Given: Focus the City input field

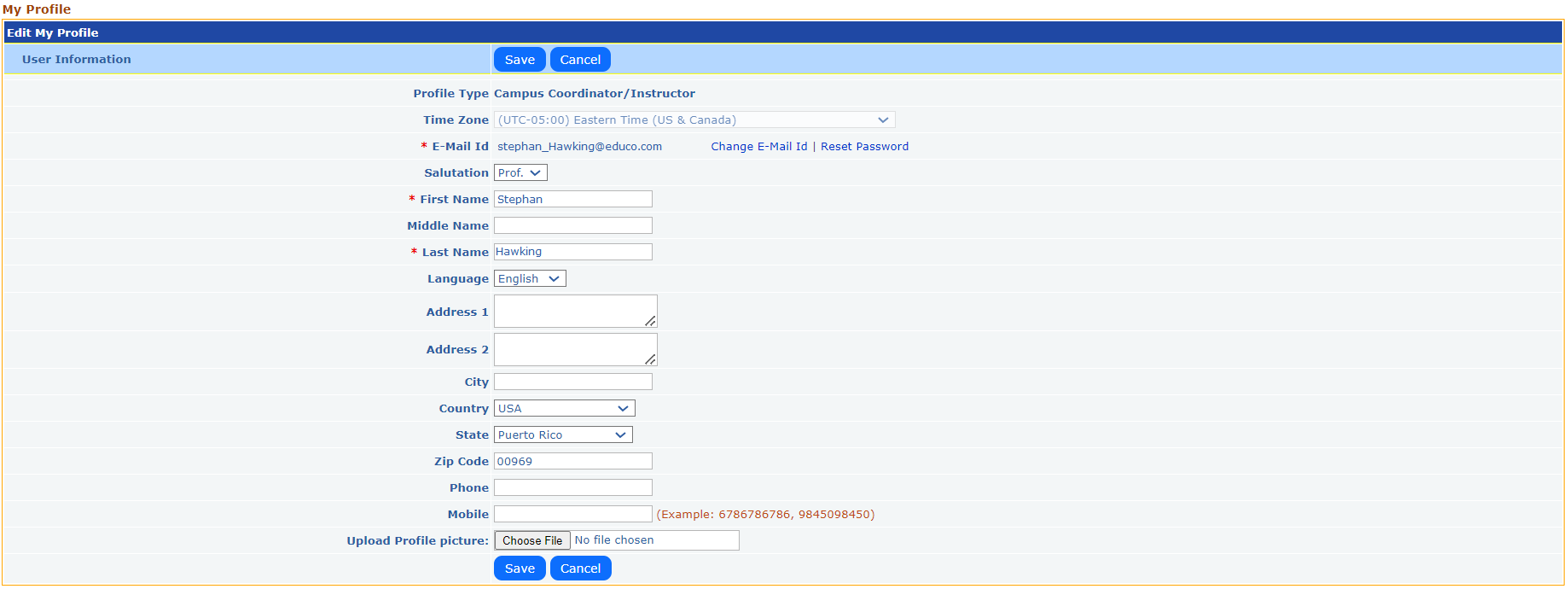Looking at the screenshot, I should tap(572, 382).
